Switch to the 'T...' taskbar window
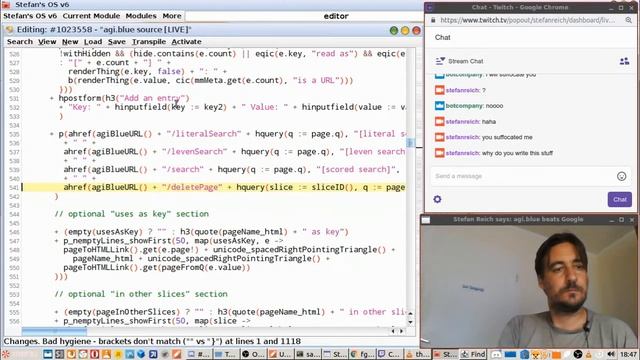 click(225, 354)
